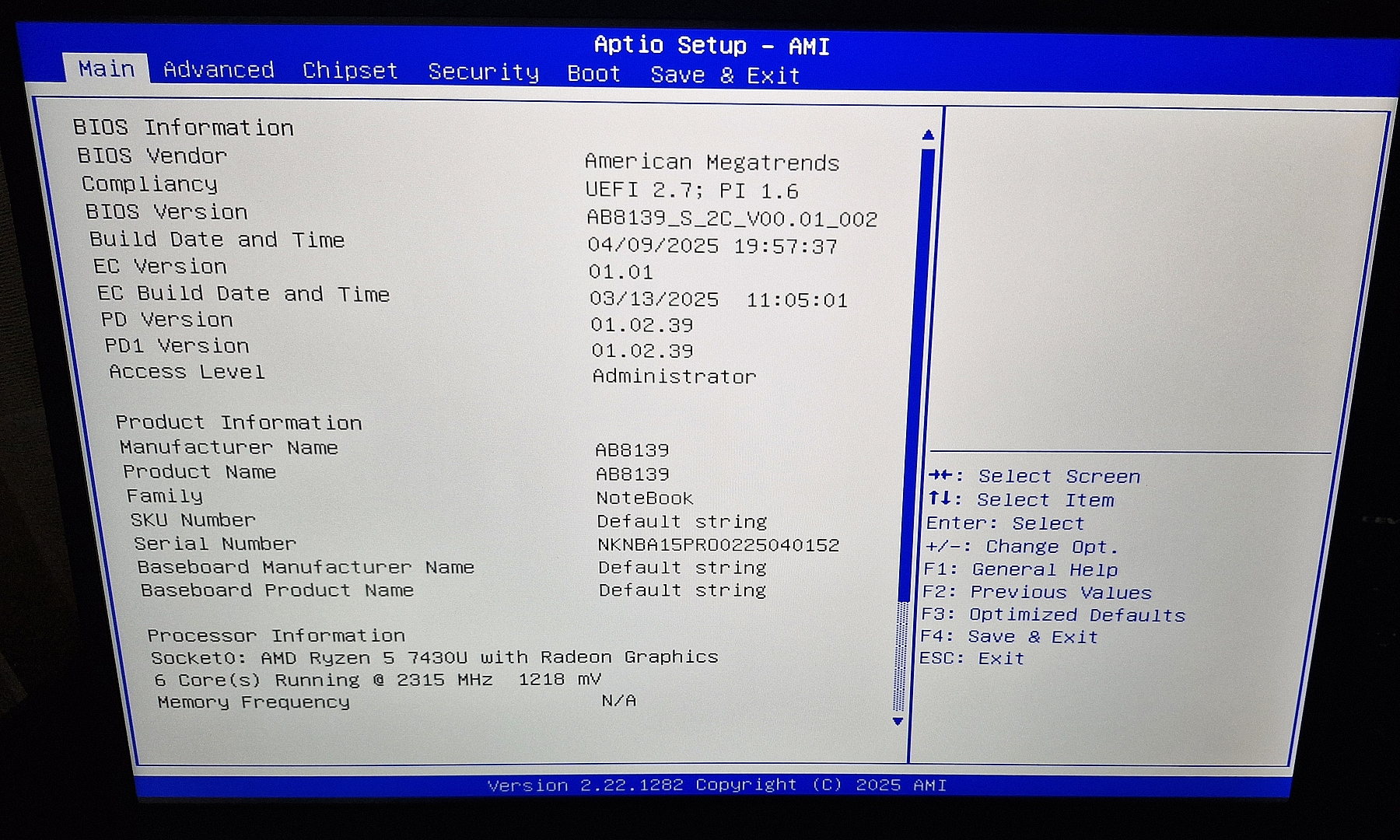The width and height of the screenshot is (1400, 840).
Task: Select the 'Baseboard Manufacturer Name' label
Action: tap(306, 567)
